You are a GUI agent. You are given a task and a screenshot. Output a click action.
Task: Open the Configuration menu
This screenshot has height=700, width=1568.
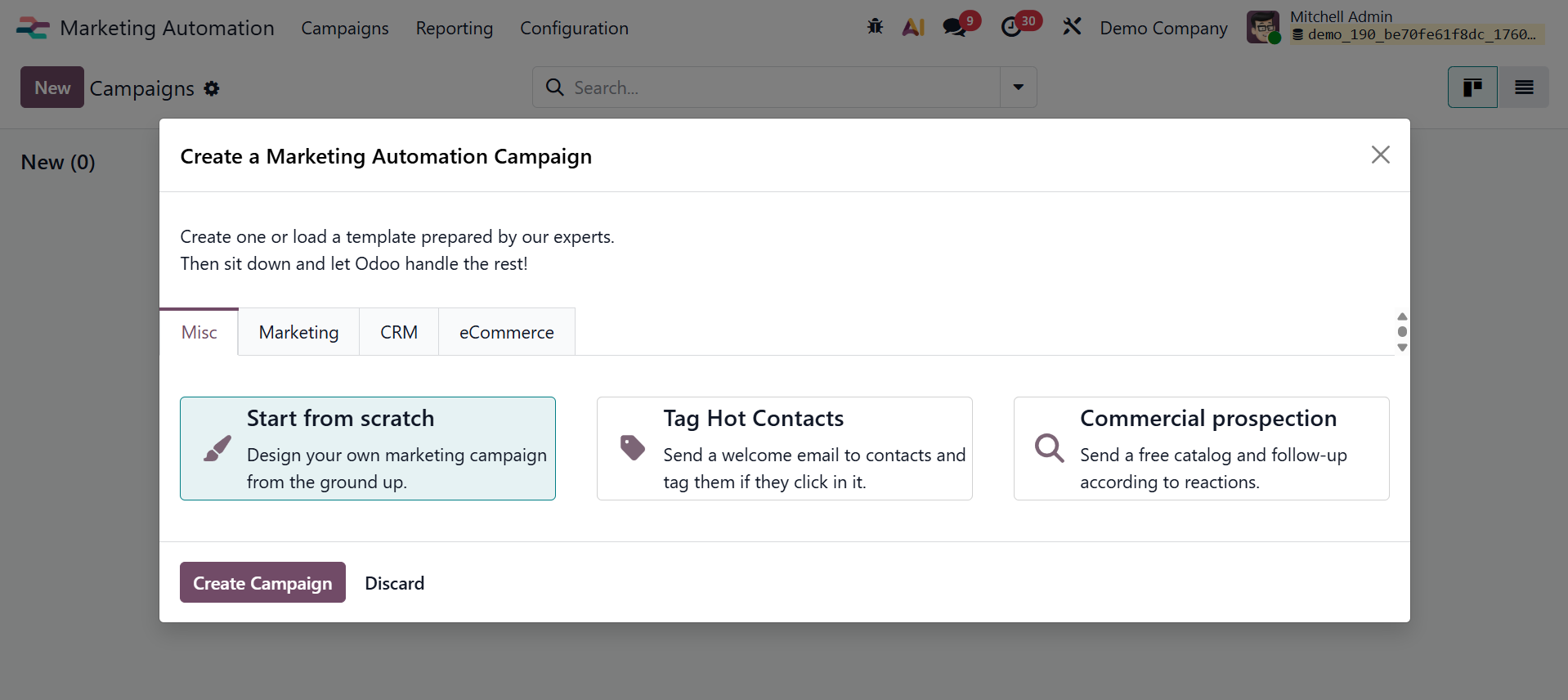click(x=574, y=28)
